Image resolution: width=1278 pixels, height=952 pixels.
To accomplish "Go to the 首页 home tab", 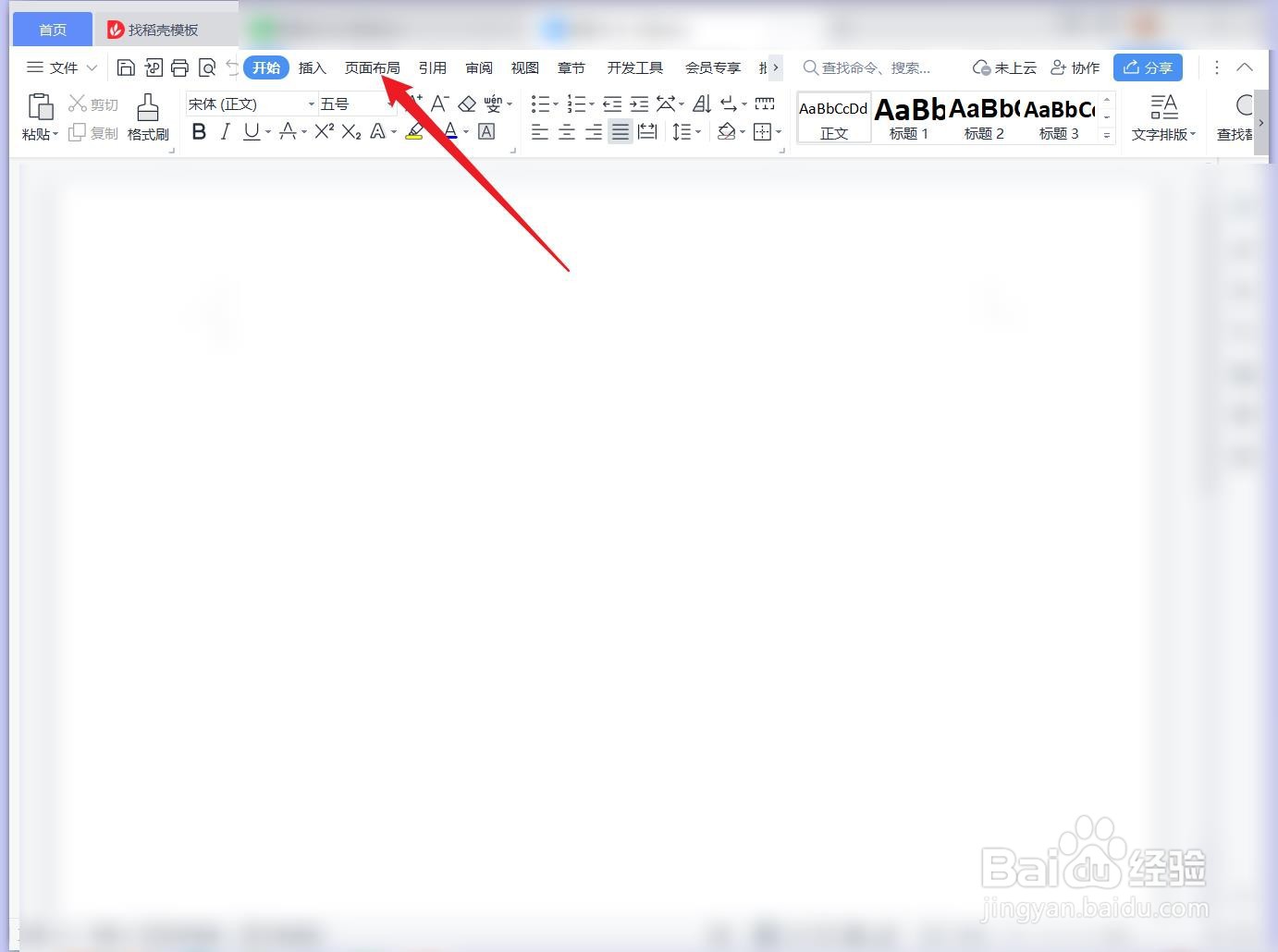I will (x=53, y=30).
